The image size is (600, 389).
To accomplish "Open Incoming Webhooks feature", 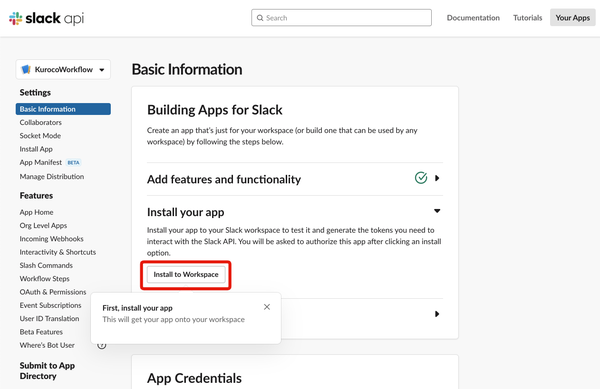I will pyautogui.click(x=51, y=239).
